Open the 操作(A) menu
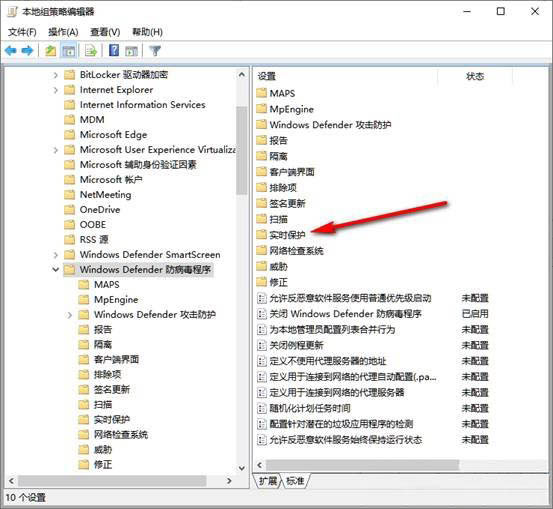 63,32
